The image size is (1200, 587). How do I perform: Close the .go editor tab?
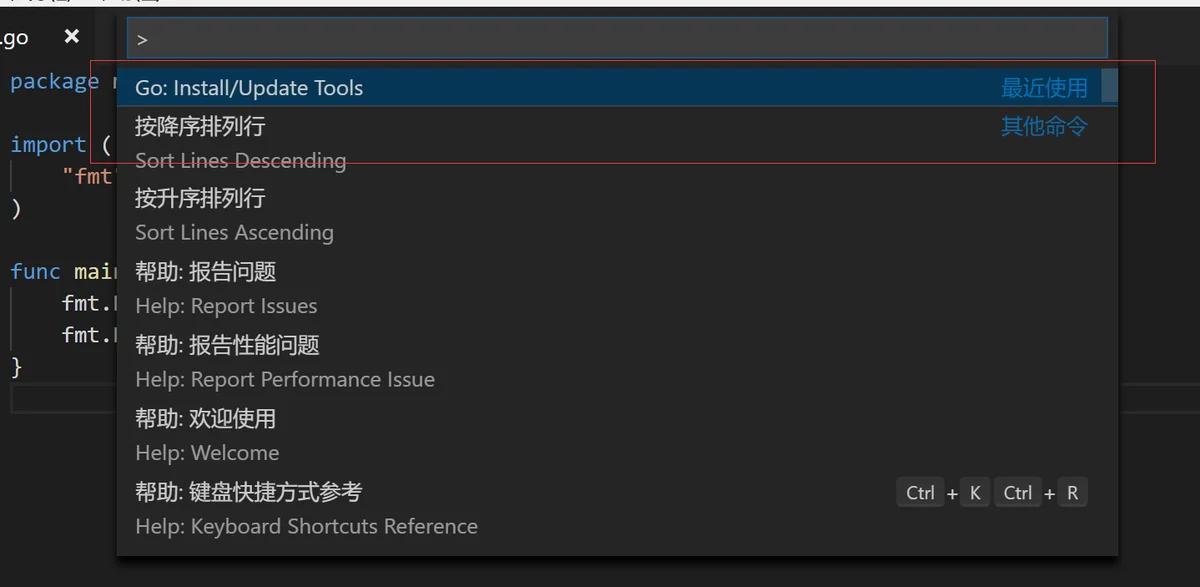tap(71, 37)
